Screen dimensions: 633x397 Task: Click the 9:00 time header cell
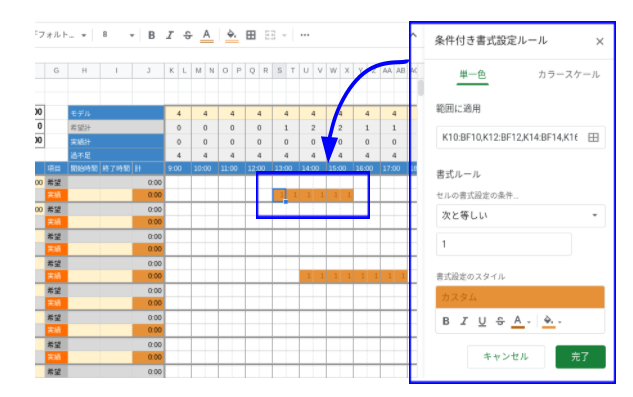pyautogui.click(x=178, y=168)
